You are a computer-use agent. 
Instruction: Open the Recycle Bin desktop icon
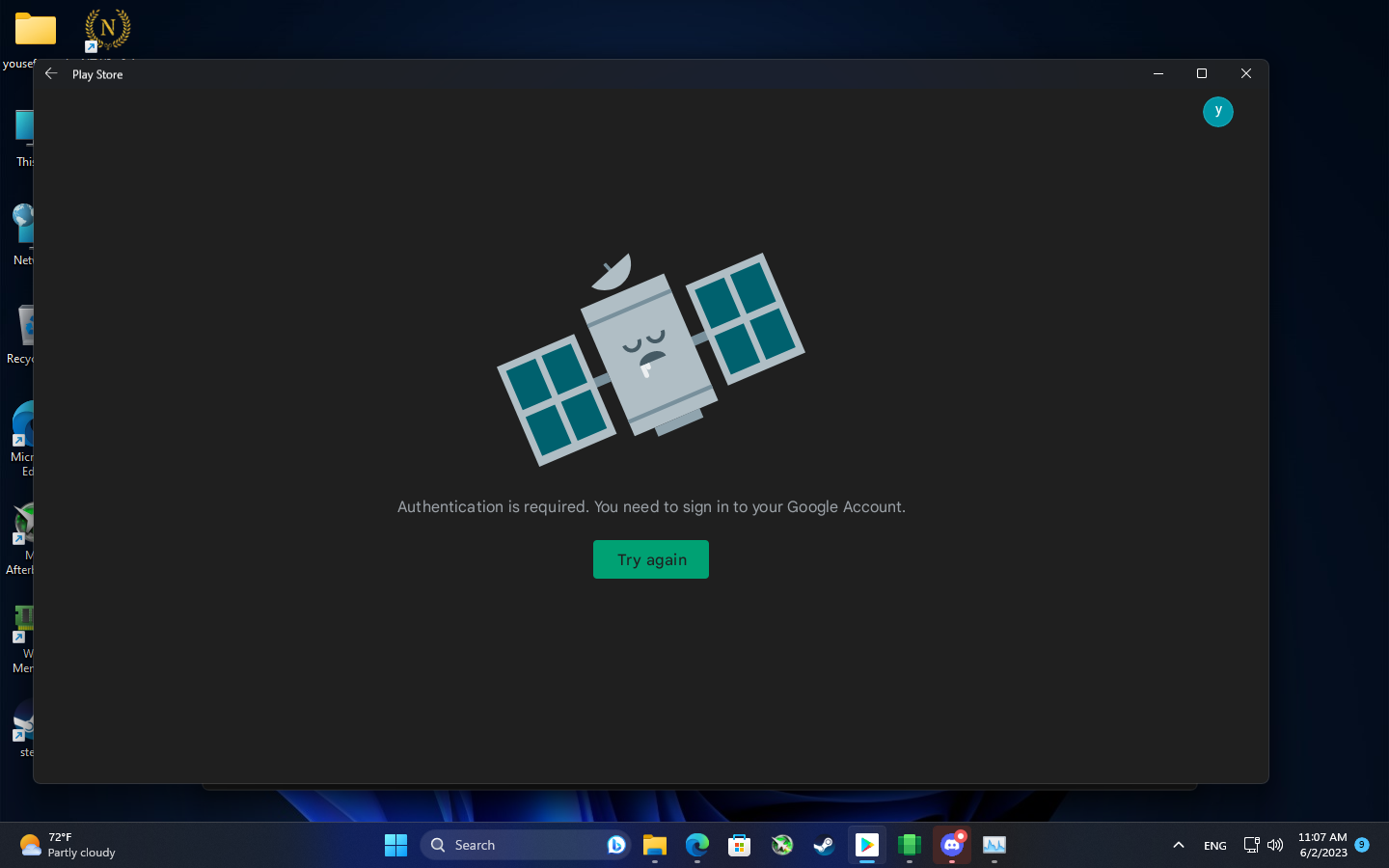[x=25, y=326]
